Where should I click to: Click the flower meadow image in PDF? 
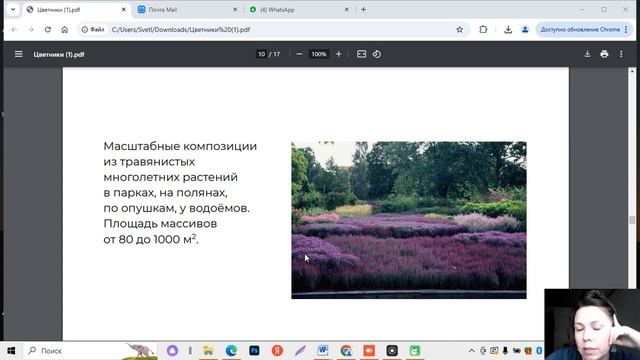pyautogui.click(x=409, y=220)
